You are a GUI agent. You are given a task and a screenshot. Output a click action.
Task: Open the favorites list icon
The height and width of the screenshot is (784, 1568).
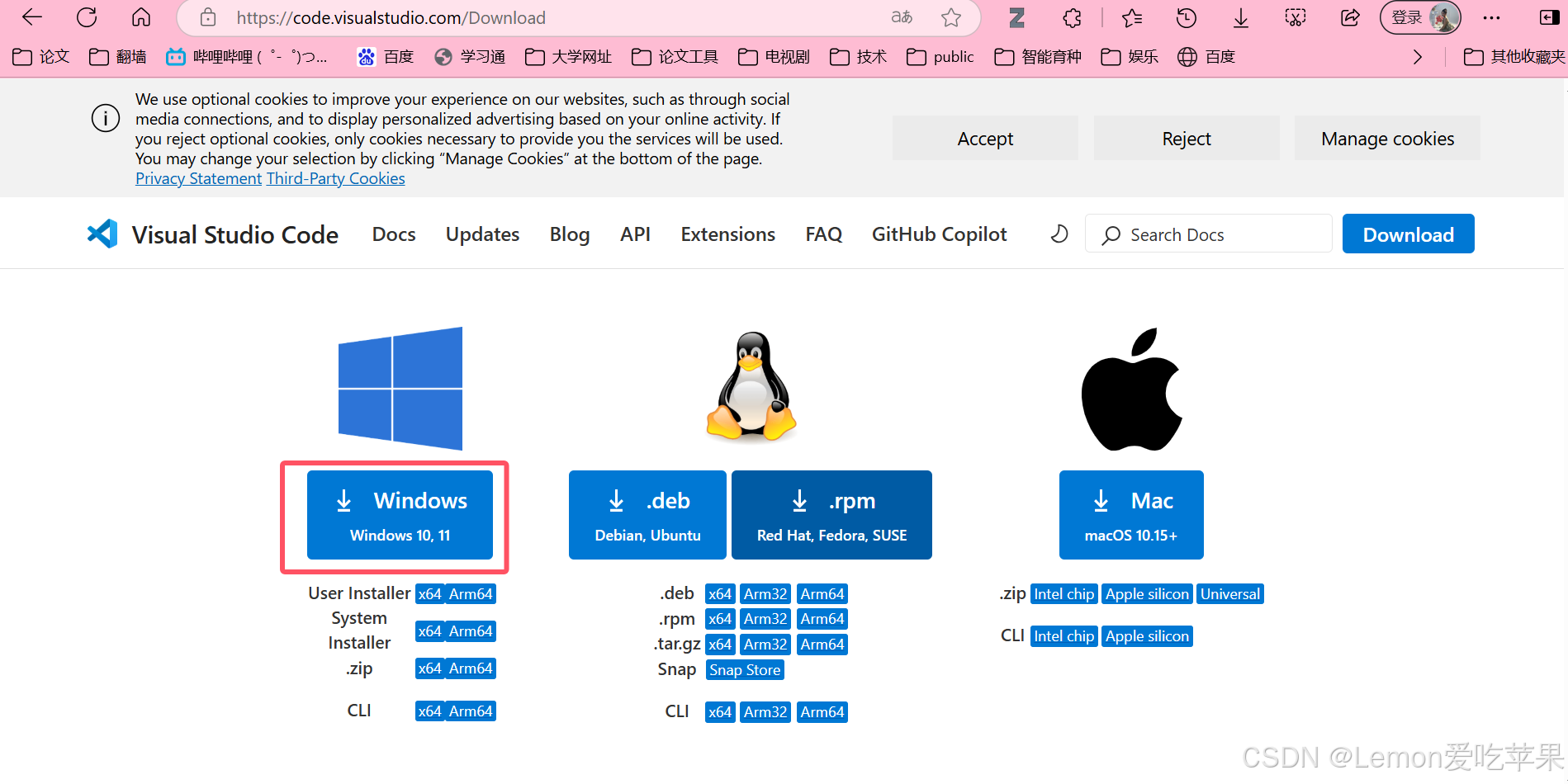pyautogui.click(x=1132, y=17)
